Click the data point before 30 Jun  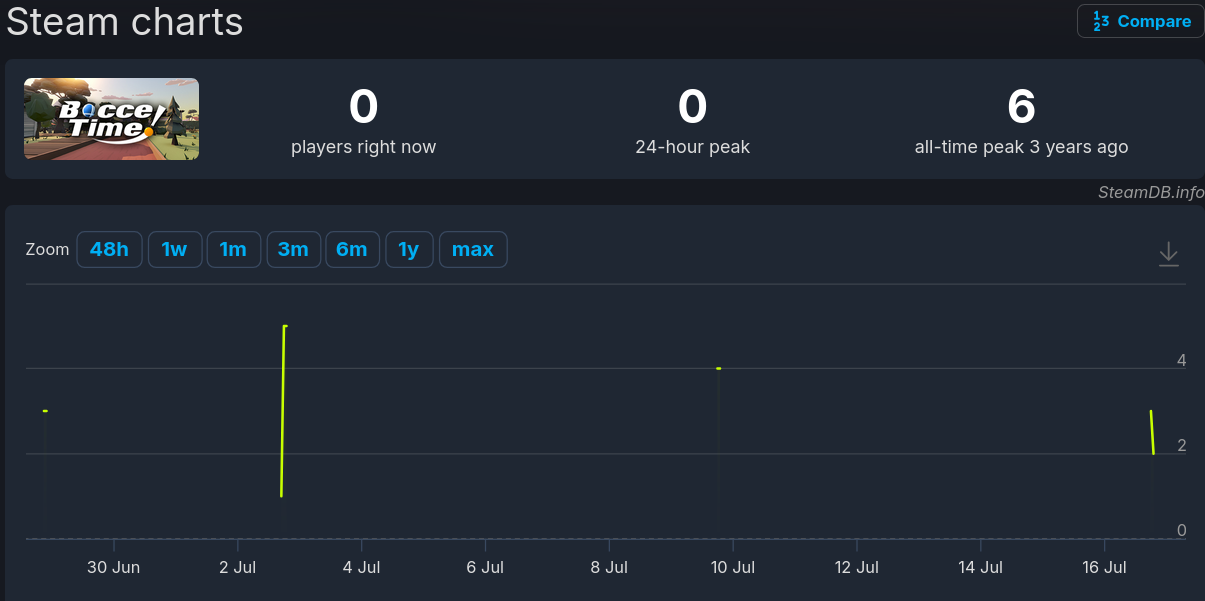(45, 411)
